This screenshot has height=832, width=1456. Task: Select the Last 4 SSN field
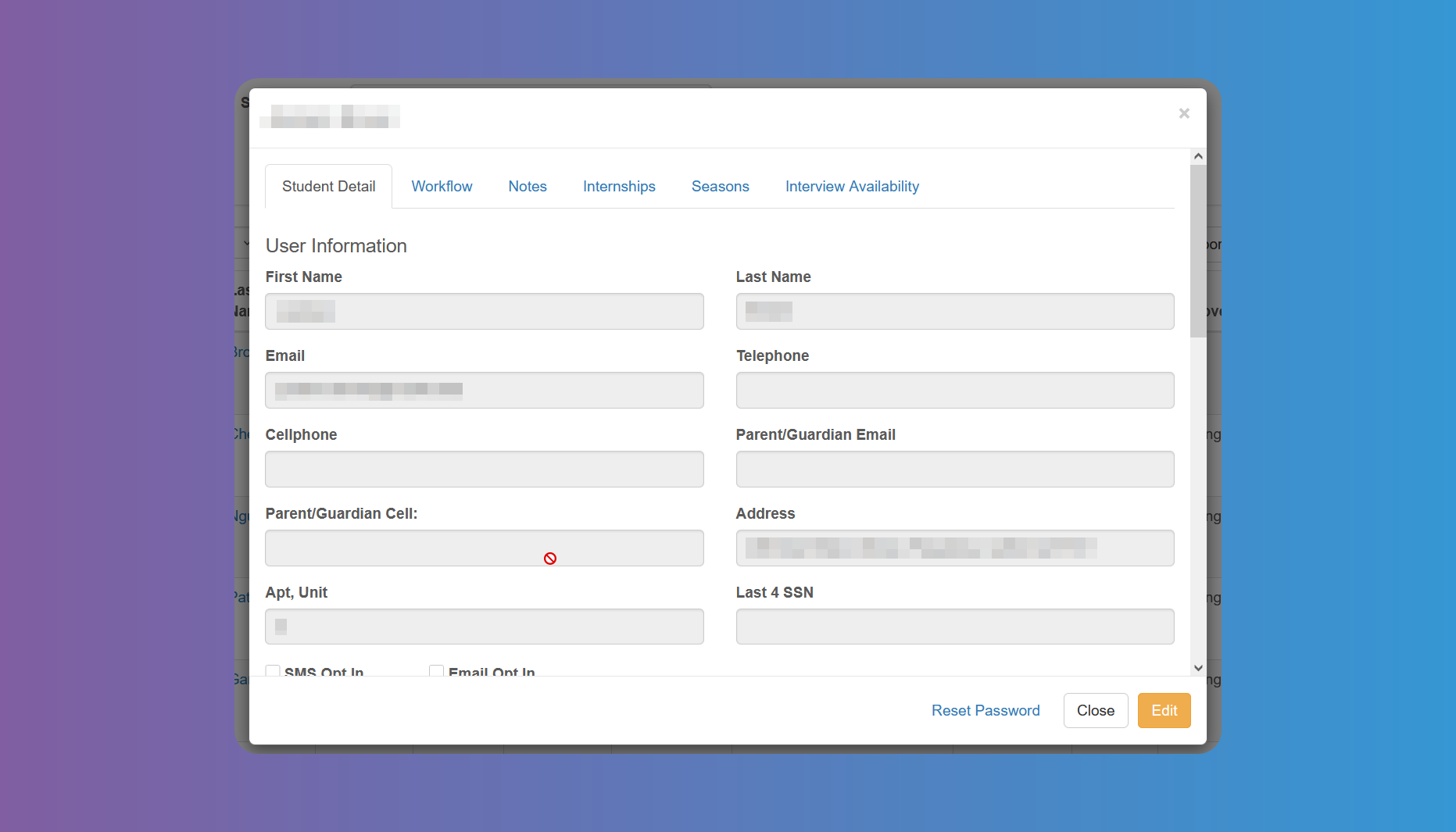point(954,627)
